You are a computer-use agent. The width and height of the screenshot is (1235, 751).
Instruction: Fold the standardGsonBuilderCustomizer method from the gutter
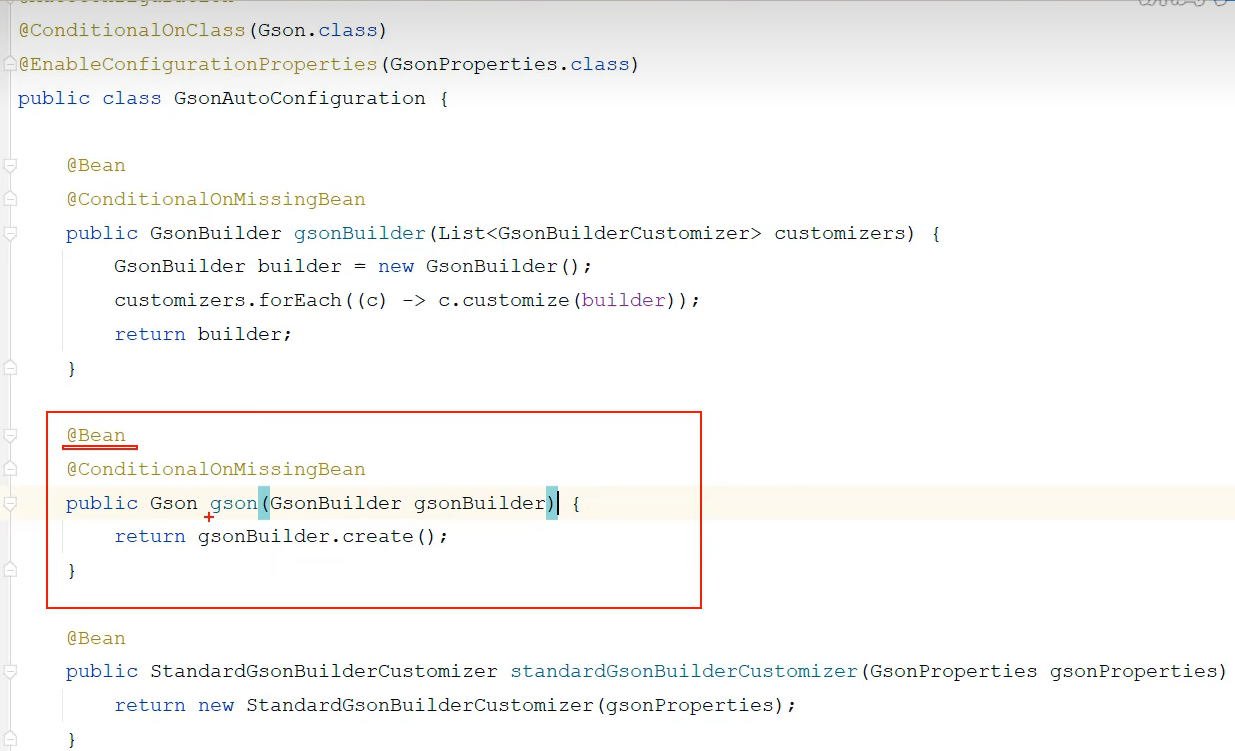10,671
